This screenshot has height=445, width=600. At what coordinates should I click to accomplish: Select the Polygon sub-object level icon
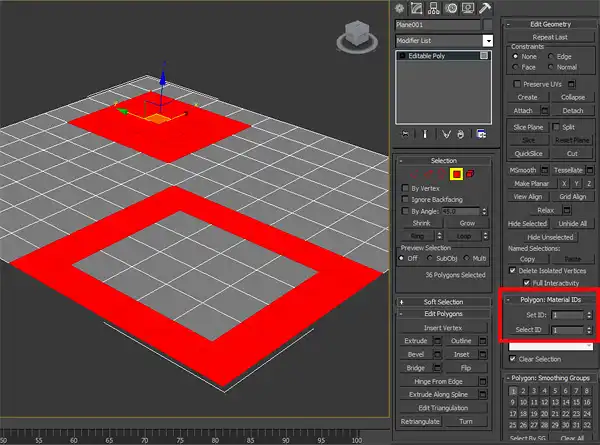click(x=455, y=174)
